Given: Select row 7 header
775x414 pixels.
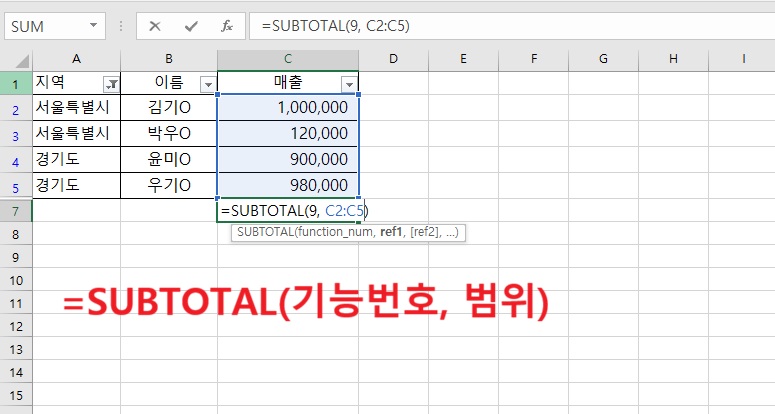Looking at the screenshot, I should click(x=16, y=211).
